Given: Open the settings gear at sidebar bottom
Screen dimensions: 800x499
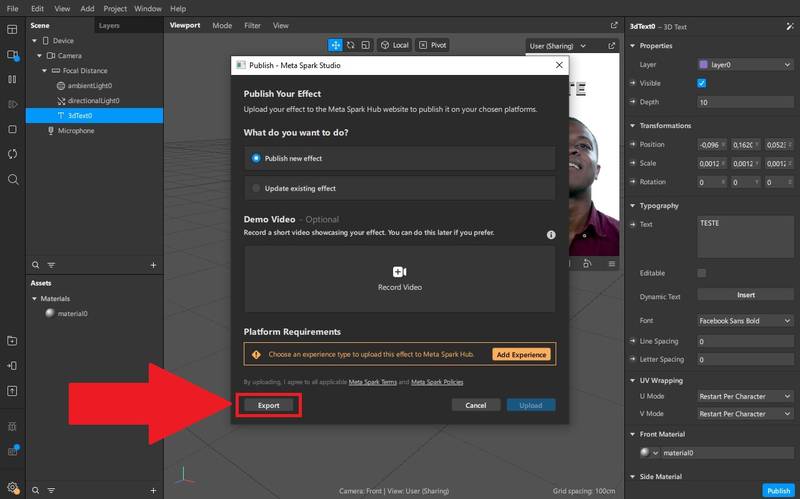Looking at the screenshot, I should coord(13,488).
